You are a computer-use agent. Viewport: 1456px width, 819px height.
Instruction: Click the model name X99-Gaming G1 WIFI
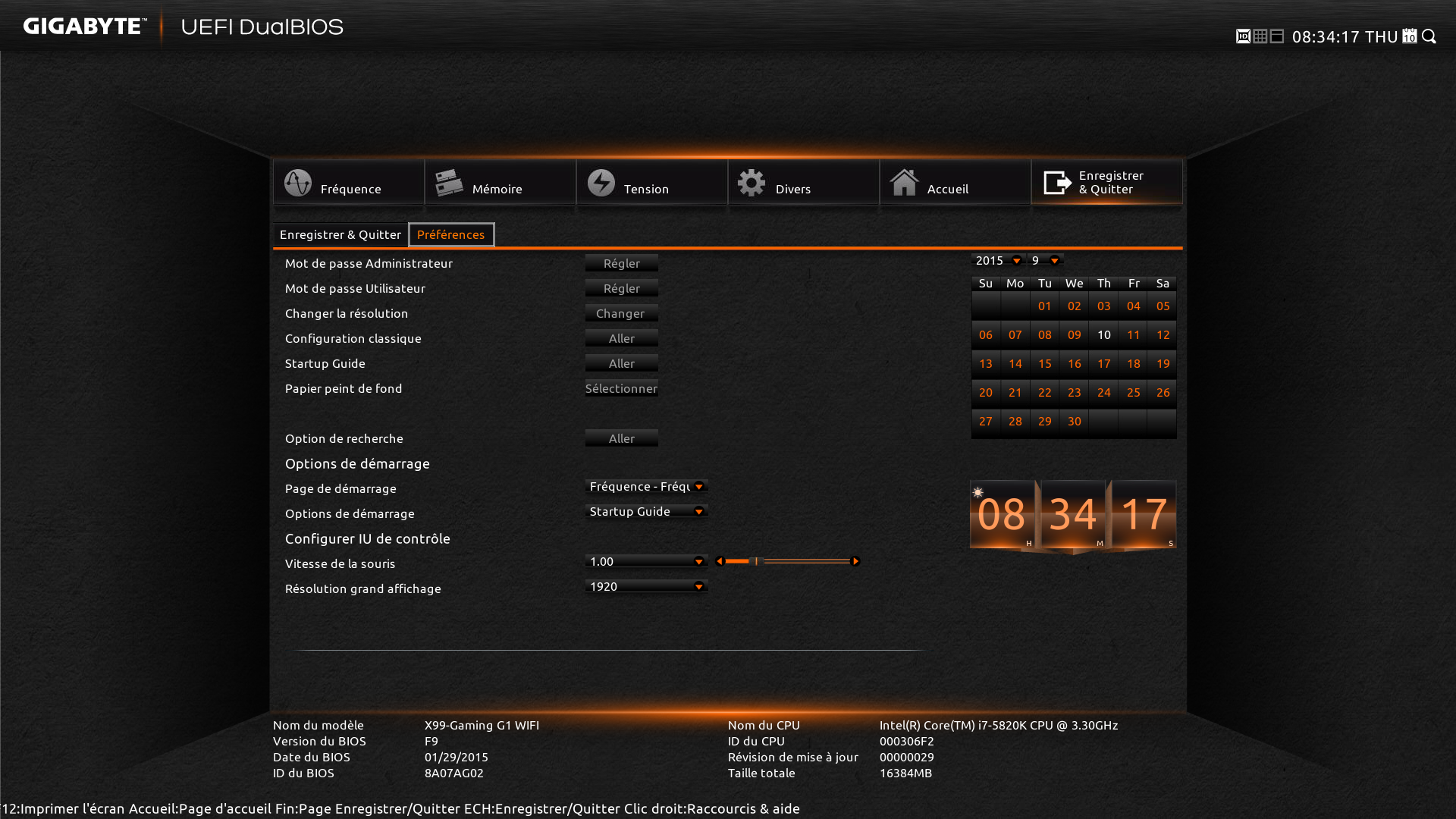[482, 725]
